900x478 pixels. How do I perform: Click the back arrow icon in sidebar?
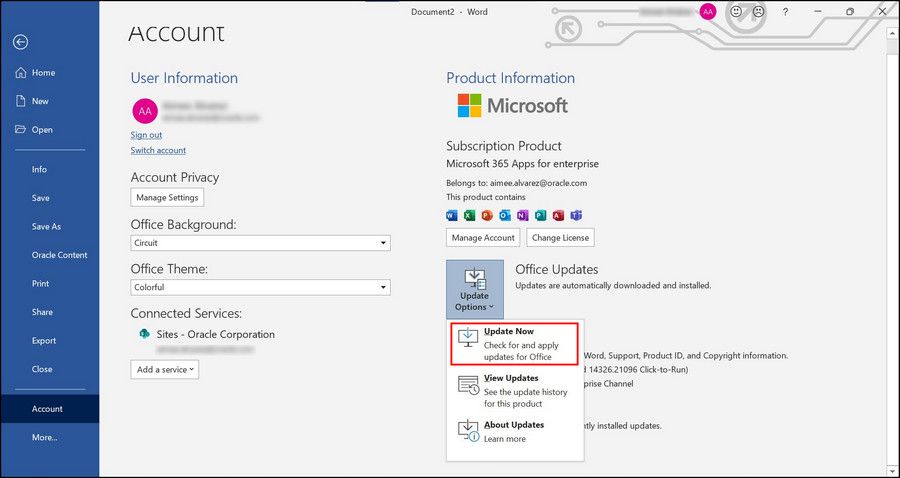pos(21,42)
